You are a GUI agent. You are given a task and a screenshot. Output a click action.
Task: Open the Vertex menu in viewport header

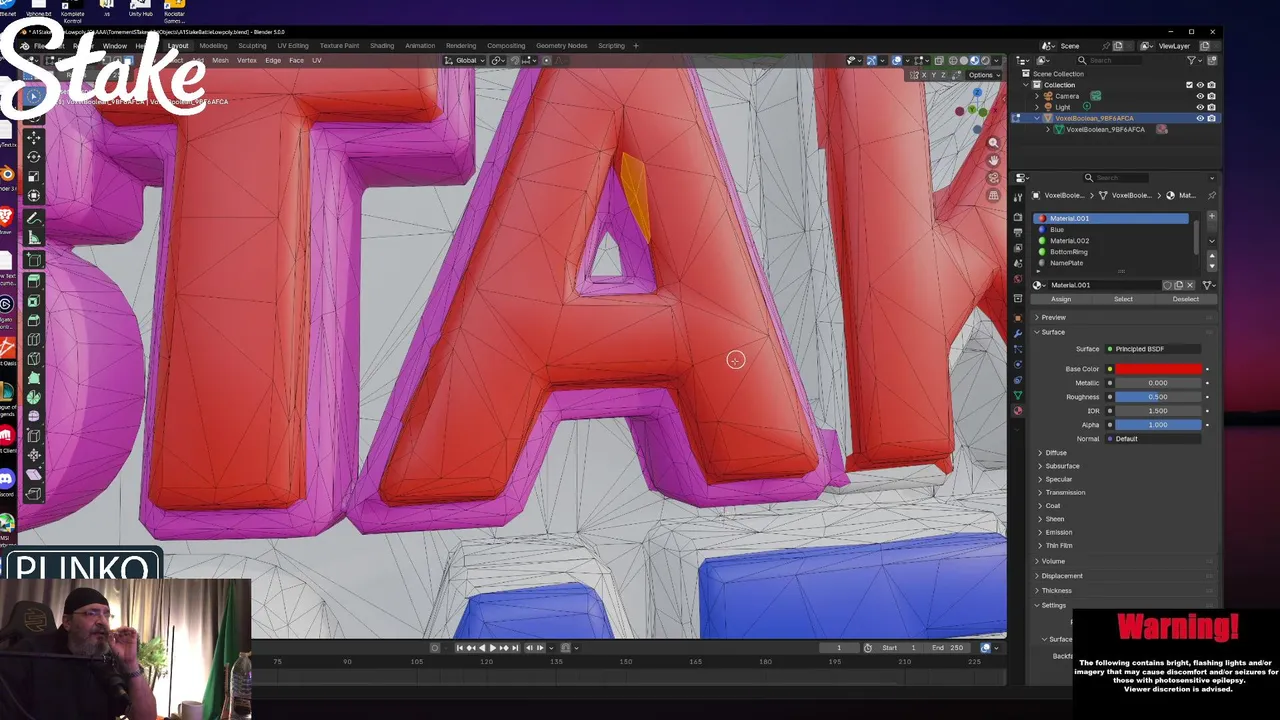click(246, 60)
